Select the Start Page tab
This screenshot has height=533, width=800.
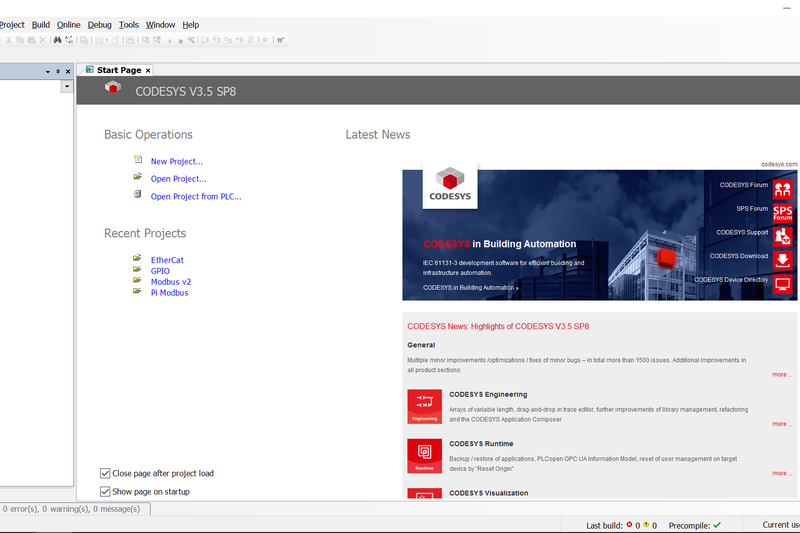pos(118,70)
